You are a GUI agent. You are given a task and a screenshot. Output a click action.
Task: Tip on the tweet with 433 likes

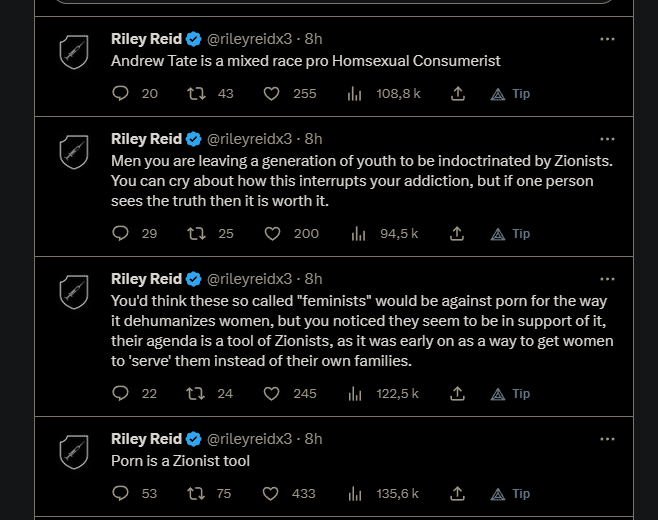click(510, 494)
